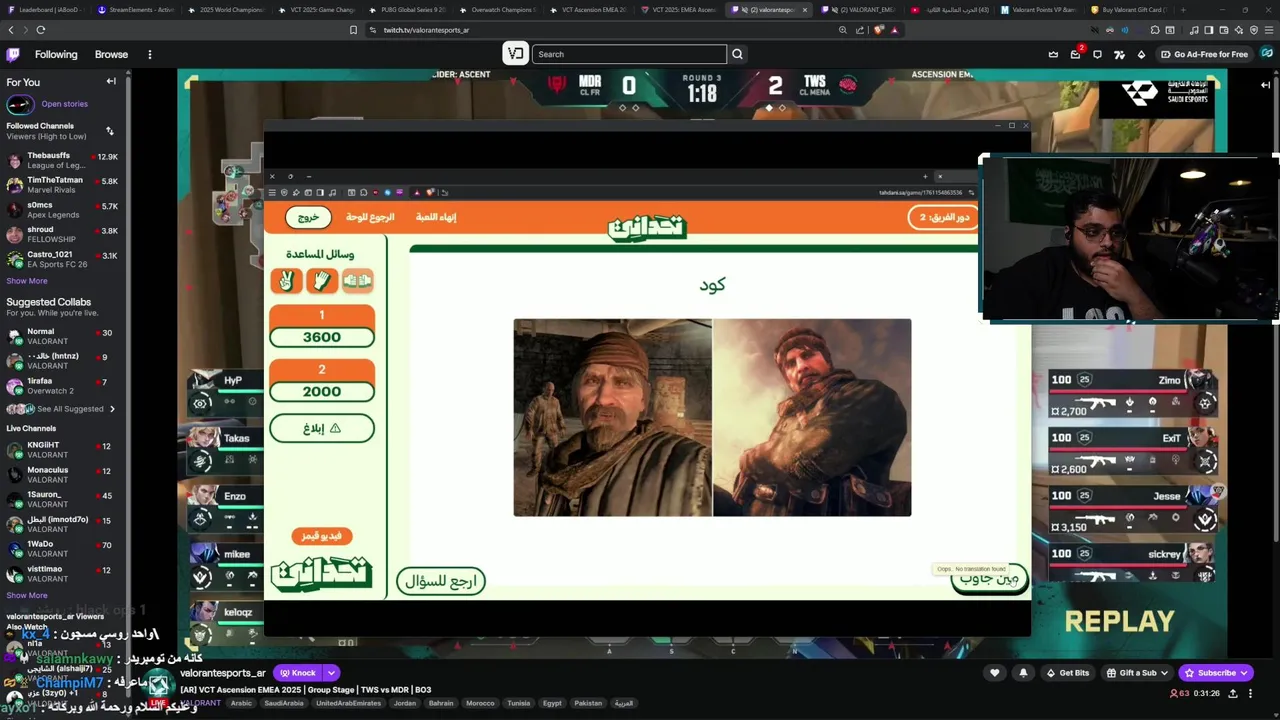Click Go Ad-Free for Free

point(1204,54)
